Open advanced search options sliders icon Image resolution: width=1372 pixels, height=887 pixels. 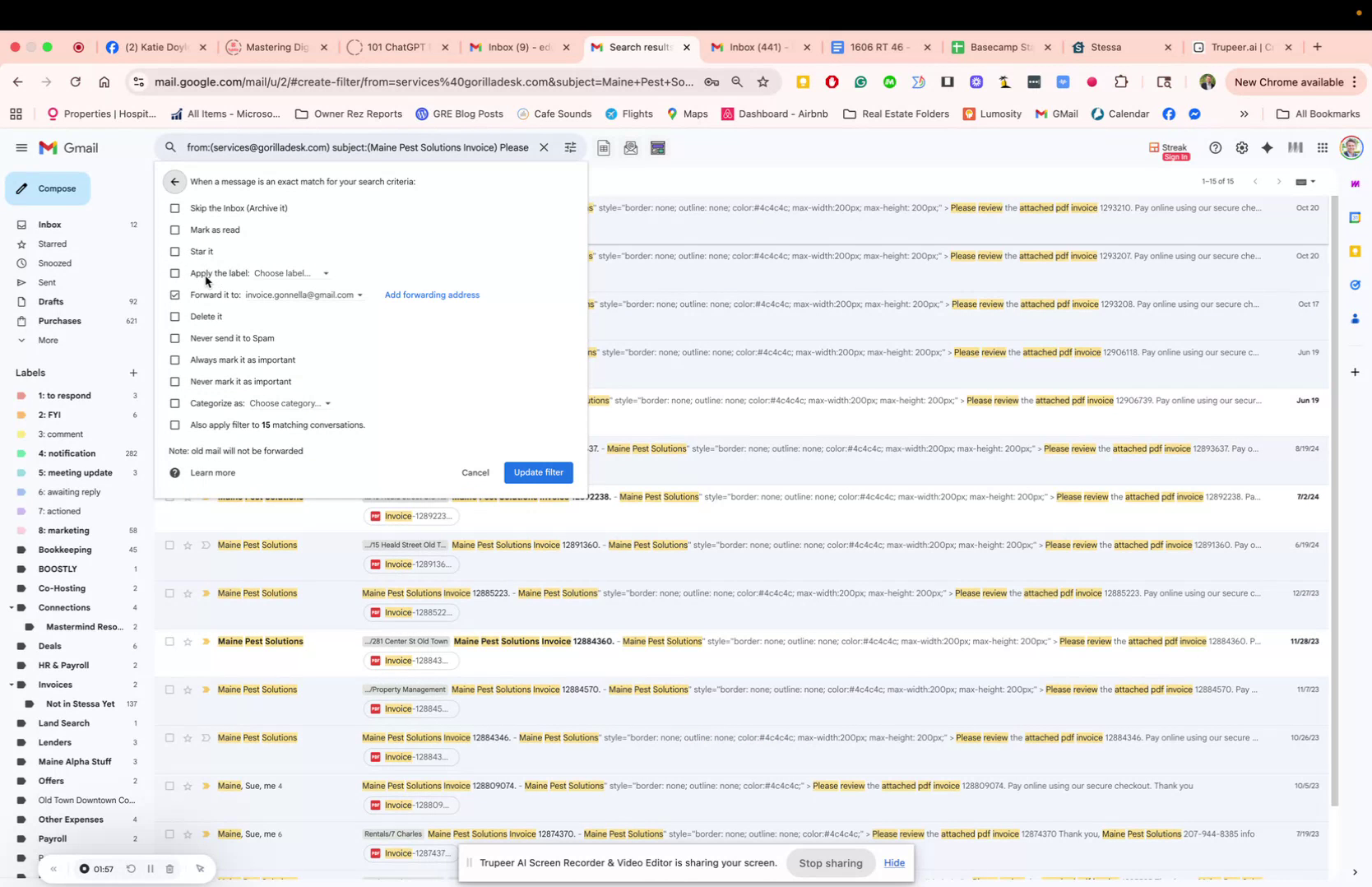[x=570, y=147]
